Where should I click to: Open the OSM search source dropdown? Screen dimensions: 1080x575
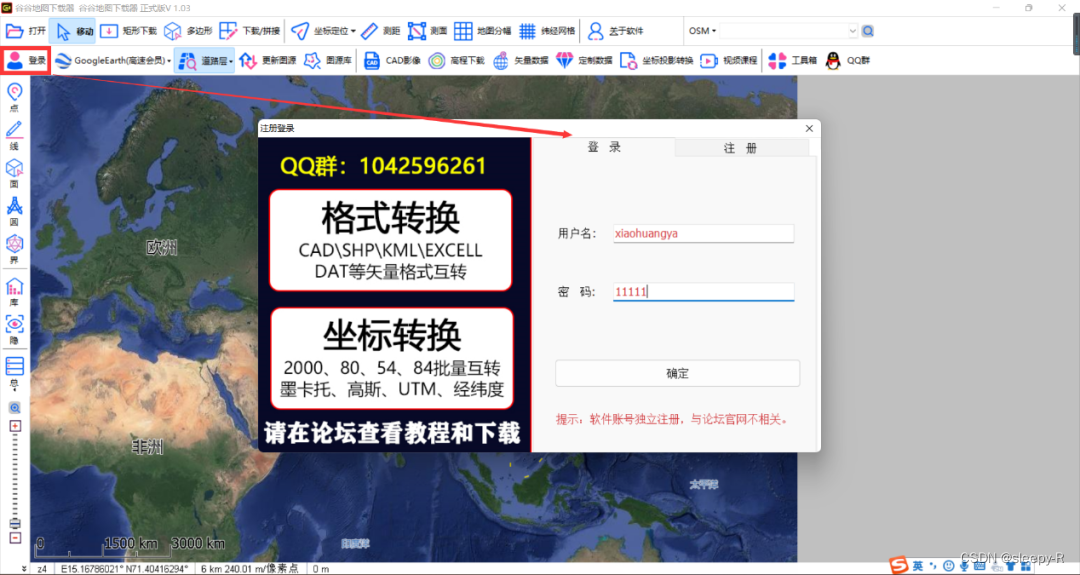[x=702, y=31]
